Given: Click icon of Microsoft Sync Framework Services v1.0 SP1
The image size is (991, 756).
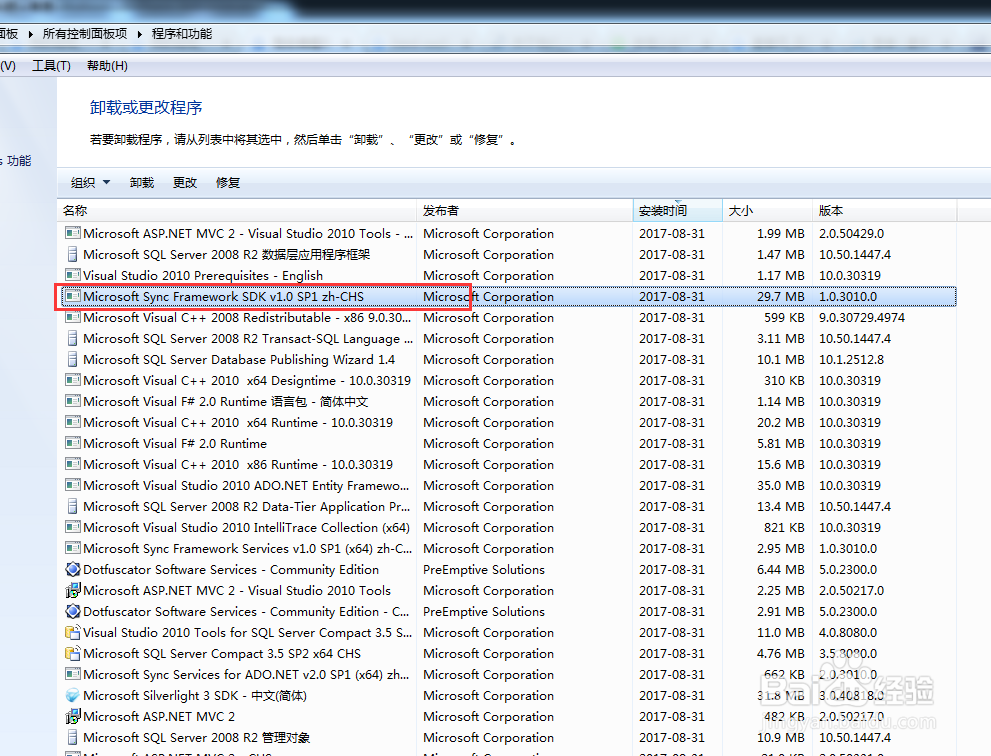Looking at the screenshot, I should click(x=73, y=548).
